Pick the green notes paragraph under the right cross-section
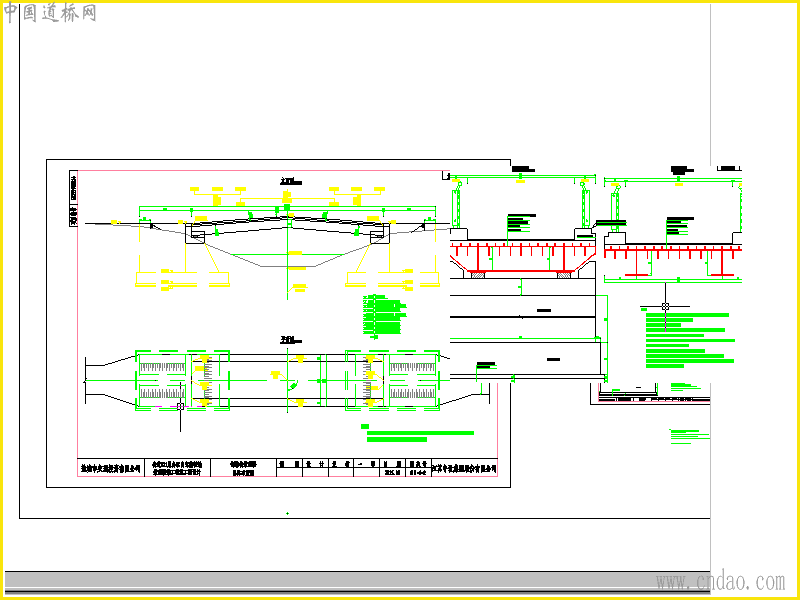Image resolution: width=800 pixels, height=600 pixels. click(690, 340)
